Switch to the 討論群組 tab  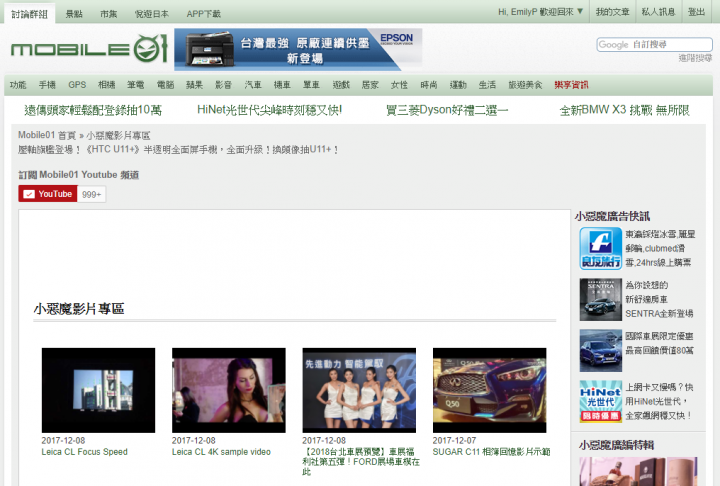[29, 14]
